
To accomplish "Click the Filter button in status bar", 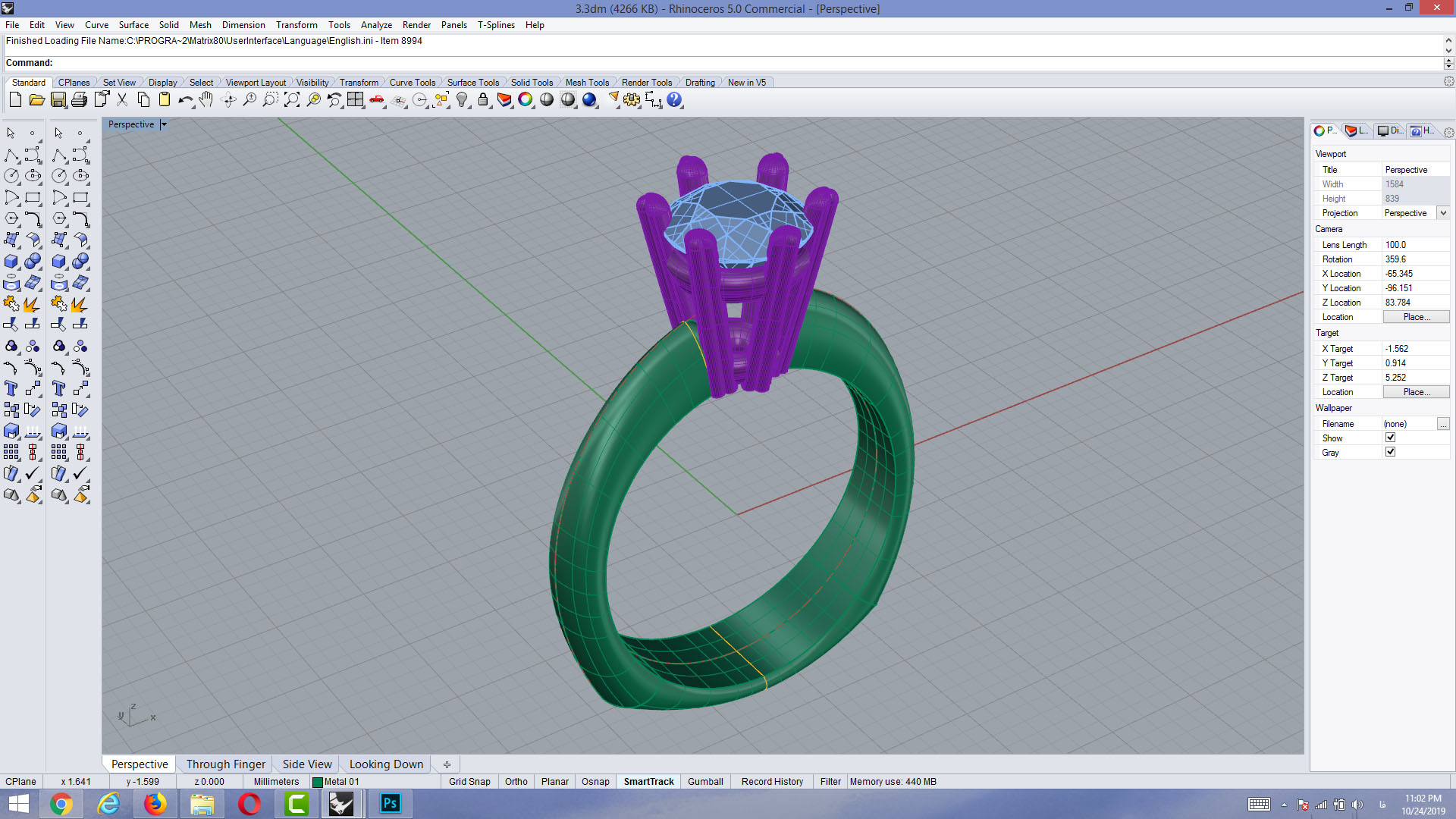I will click(x=830, y=782).
